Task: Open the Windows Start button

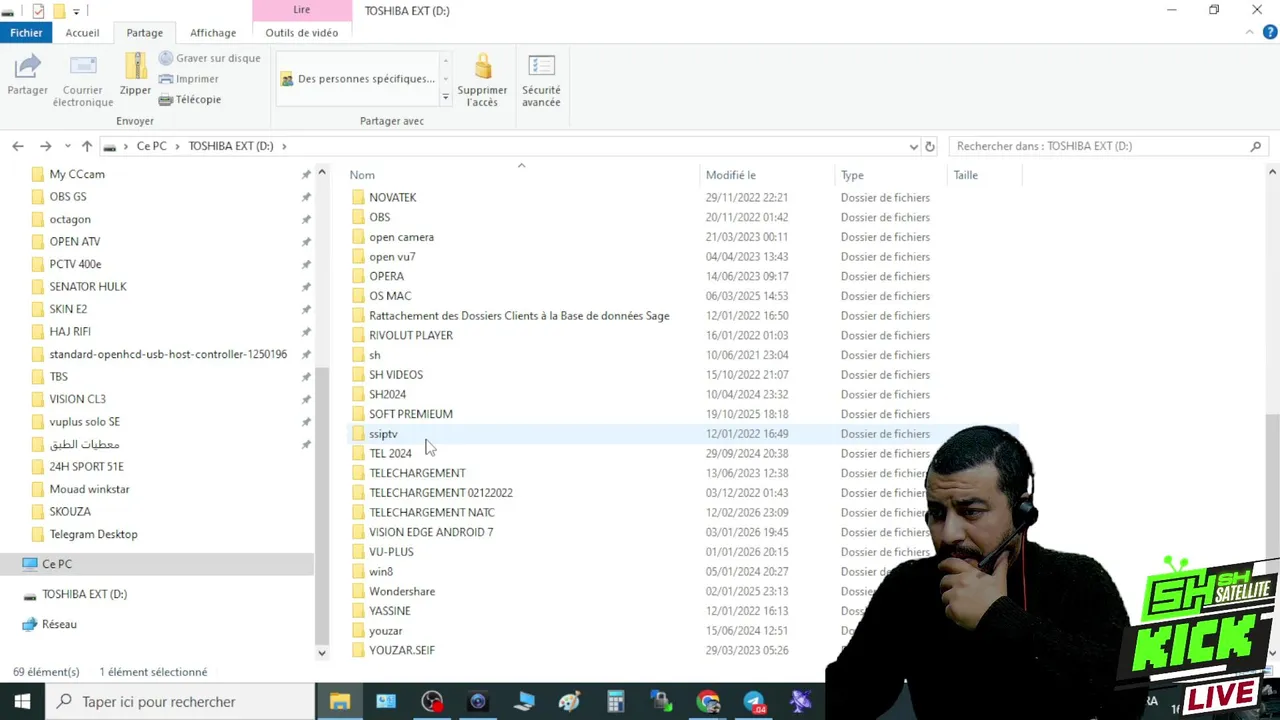Action: click(x=22, y=701)
